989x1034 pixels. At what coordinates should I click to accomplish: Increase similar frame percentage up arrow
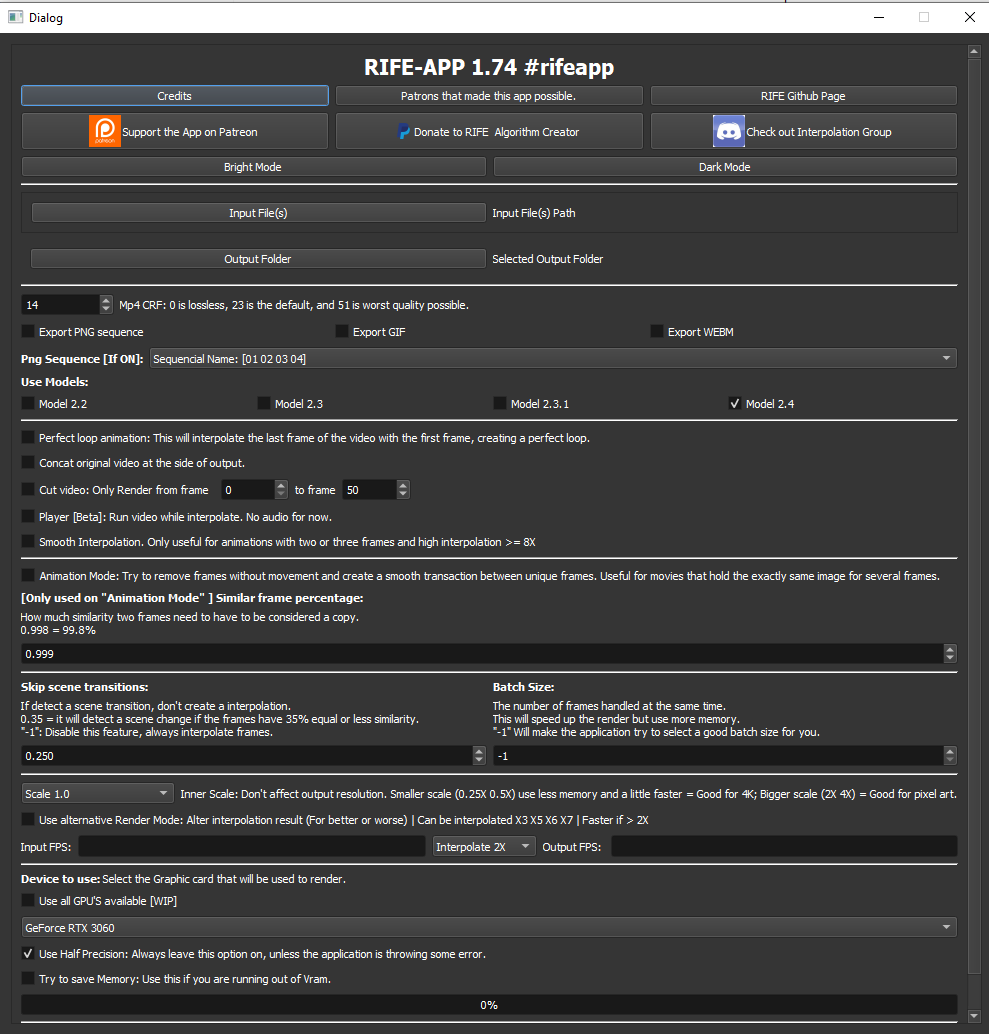tap(949, 650)
